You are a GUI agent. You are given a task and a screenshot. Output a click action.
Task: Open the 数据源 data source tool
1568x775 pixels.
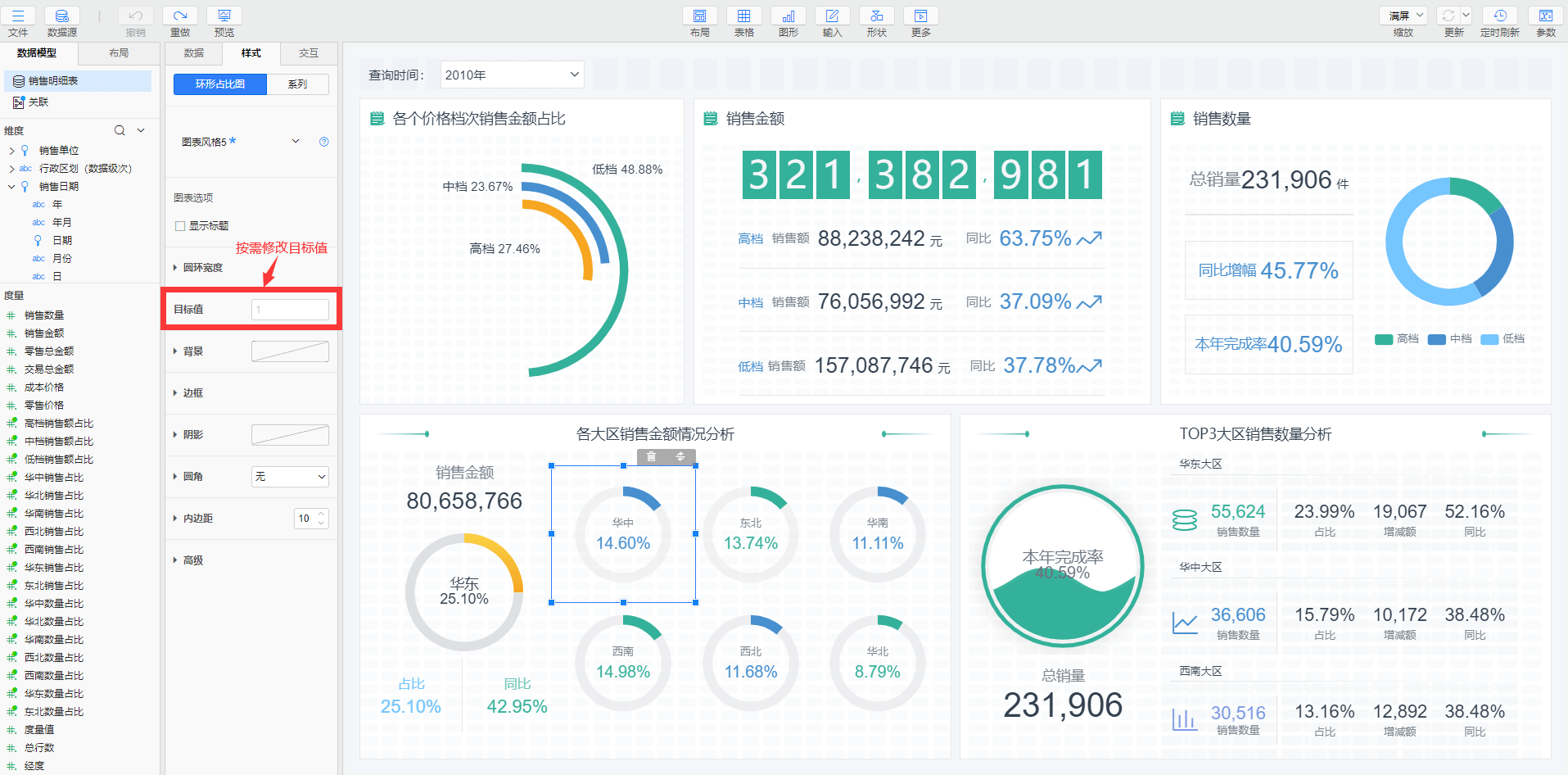tap(62, 16)
